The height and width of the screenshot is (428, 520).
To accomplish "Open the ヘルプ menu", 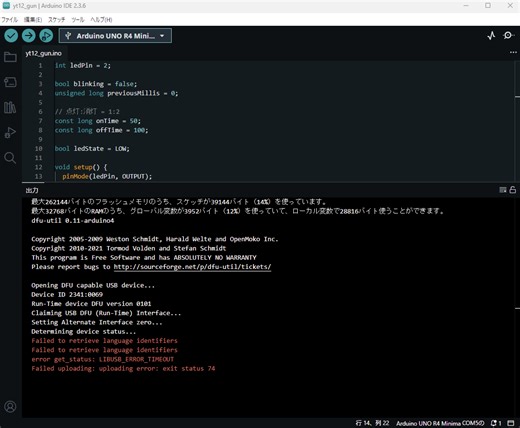I will point(101,20).
